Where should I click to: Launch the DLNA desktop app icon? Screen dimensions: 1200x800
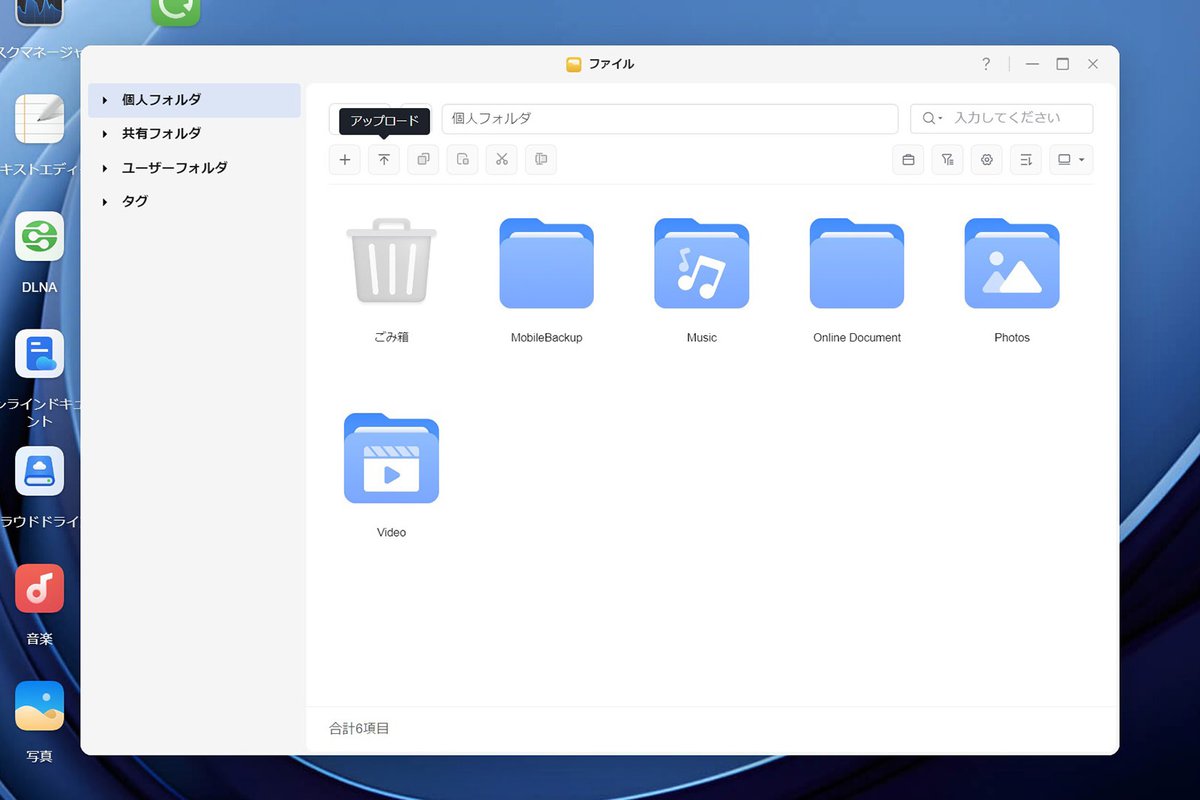click(x=39, y=237)
